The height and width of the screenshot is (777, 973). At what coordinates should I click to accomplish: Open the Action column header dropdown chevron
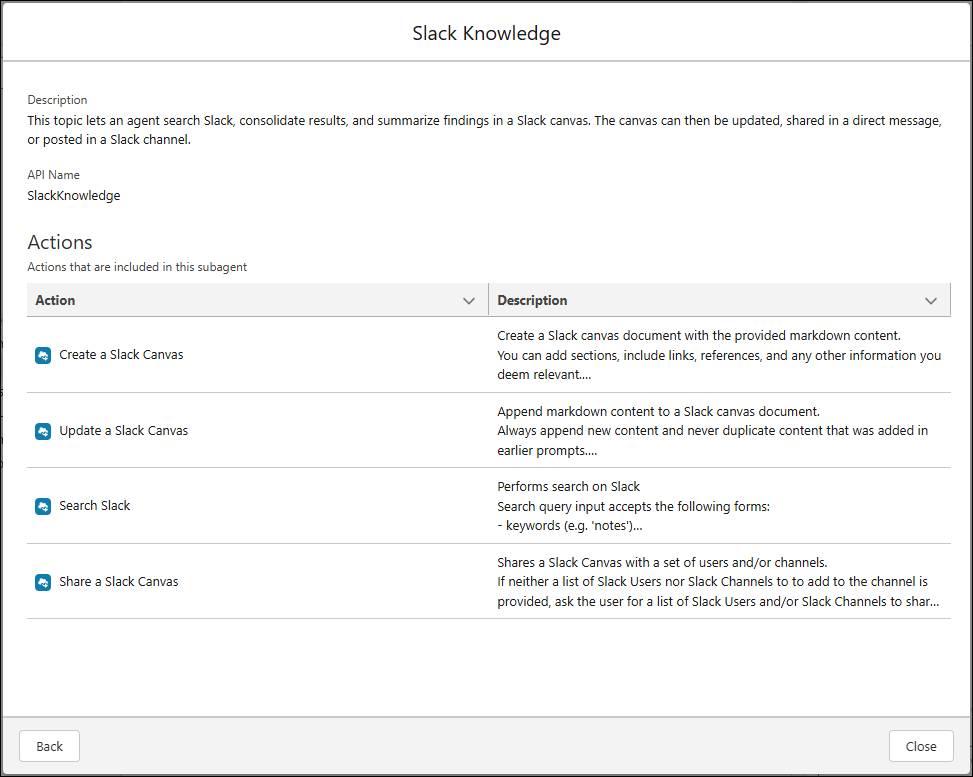tap(469, 301)
